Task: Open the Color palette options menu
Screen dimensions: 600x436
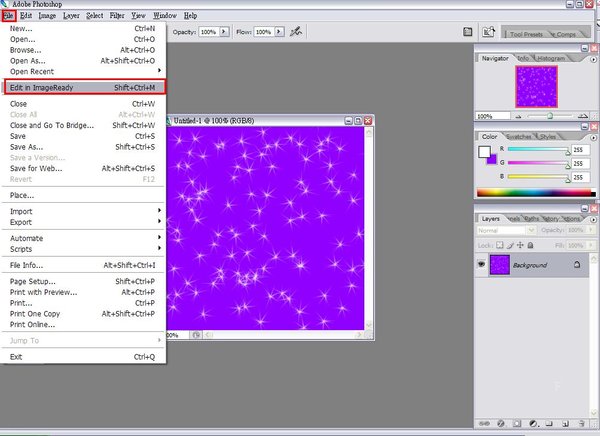Action: click(x=593, y=137)
